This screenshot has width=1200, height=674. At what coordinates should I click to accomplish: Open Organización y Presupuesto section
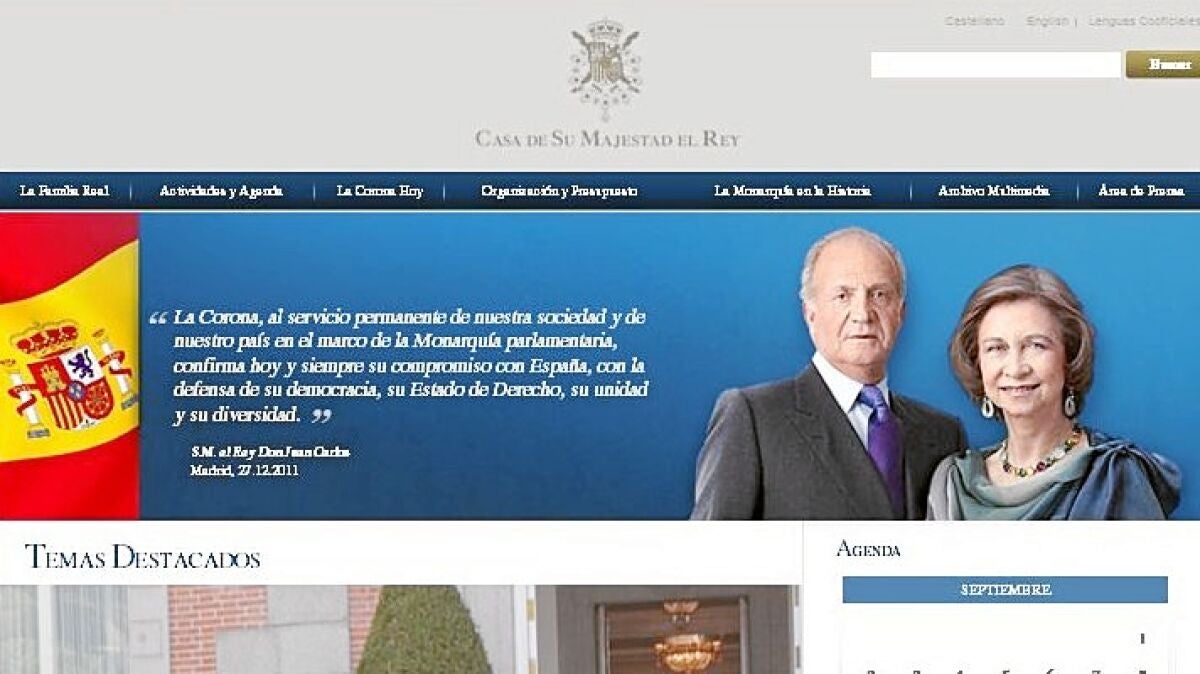click(559, 191)
